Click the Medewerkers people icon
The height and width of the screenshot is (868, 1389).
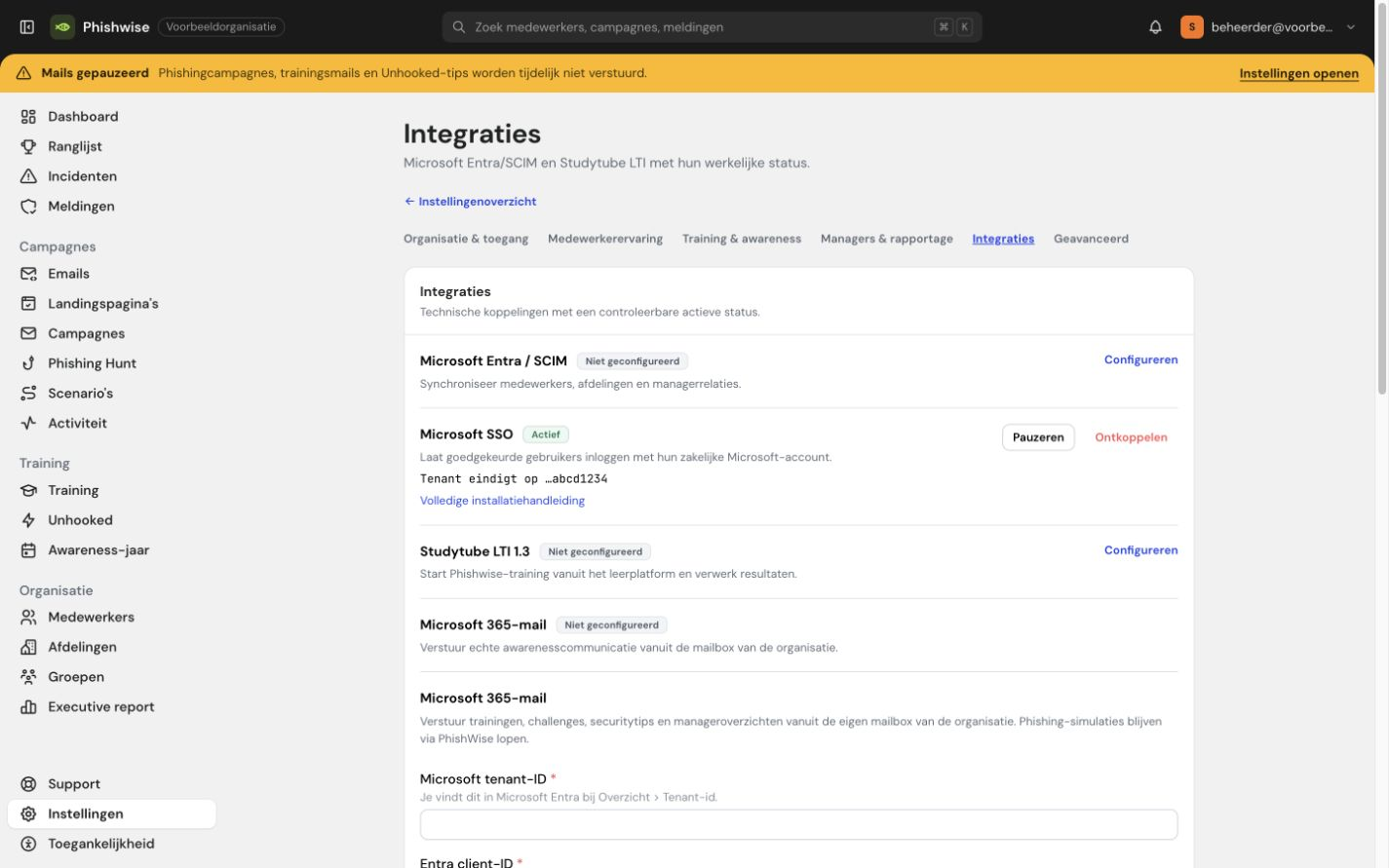[28, 617]
